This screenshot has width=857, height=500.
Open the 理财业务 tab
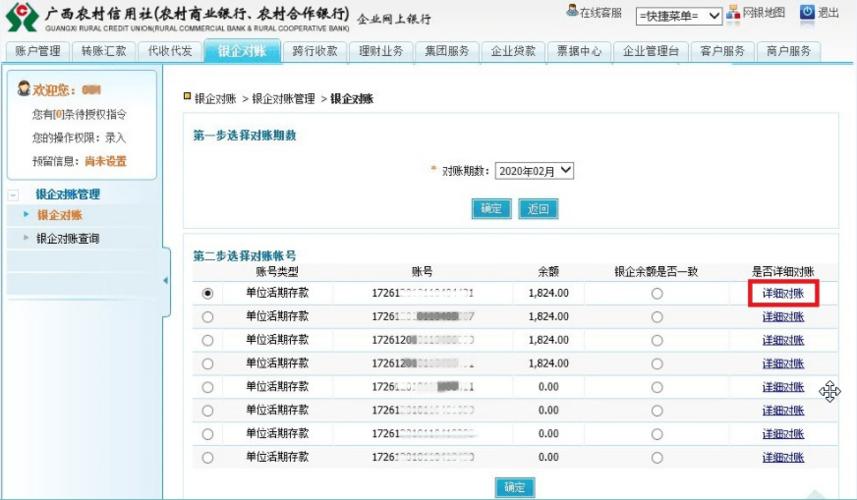point(381,51)
